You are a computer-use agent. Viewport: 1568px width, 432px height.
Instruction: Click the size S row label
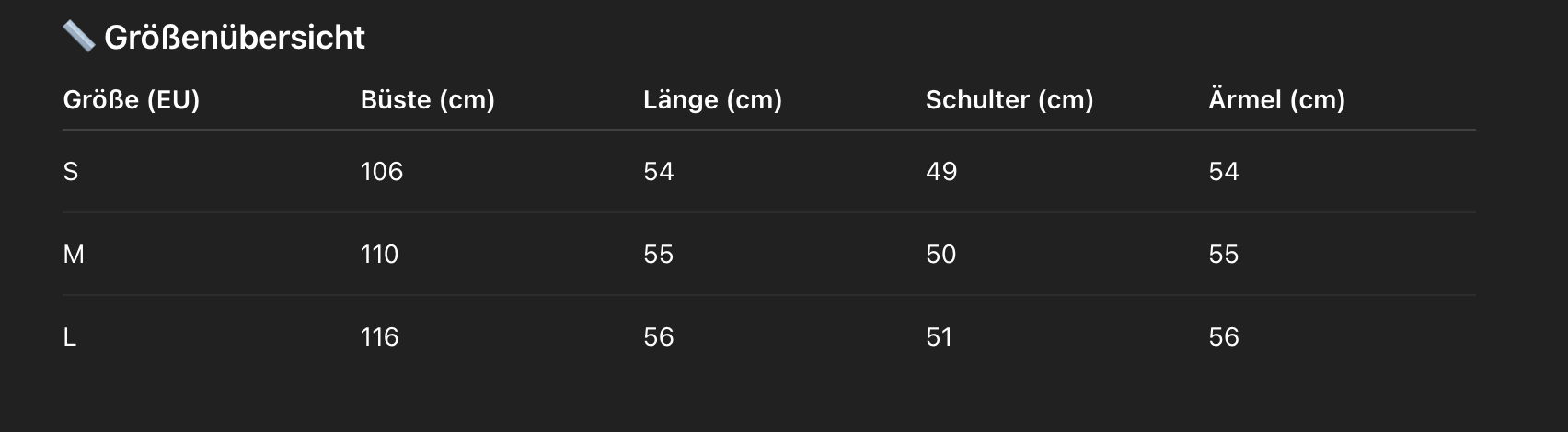[71, 172]
